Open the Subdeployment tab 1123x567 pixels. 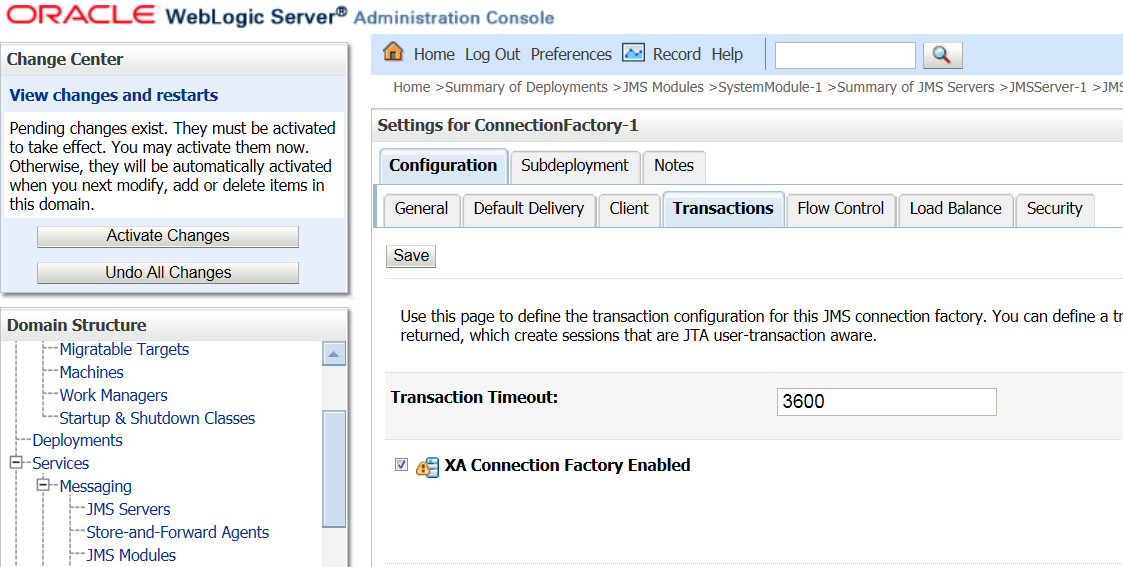574,165
